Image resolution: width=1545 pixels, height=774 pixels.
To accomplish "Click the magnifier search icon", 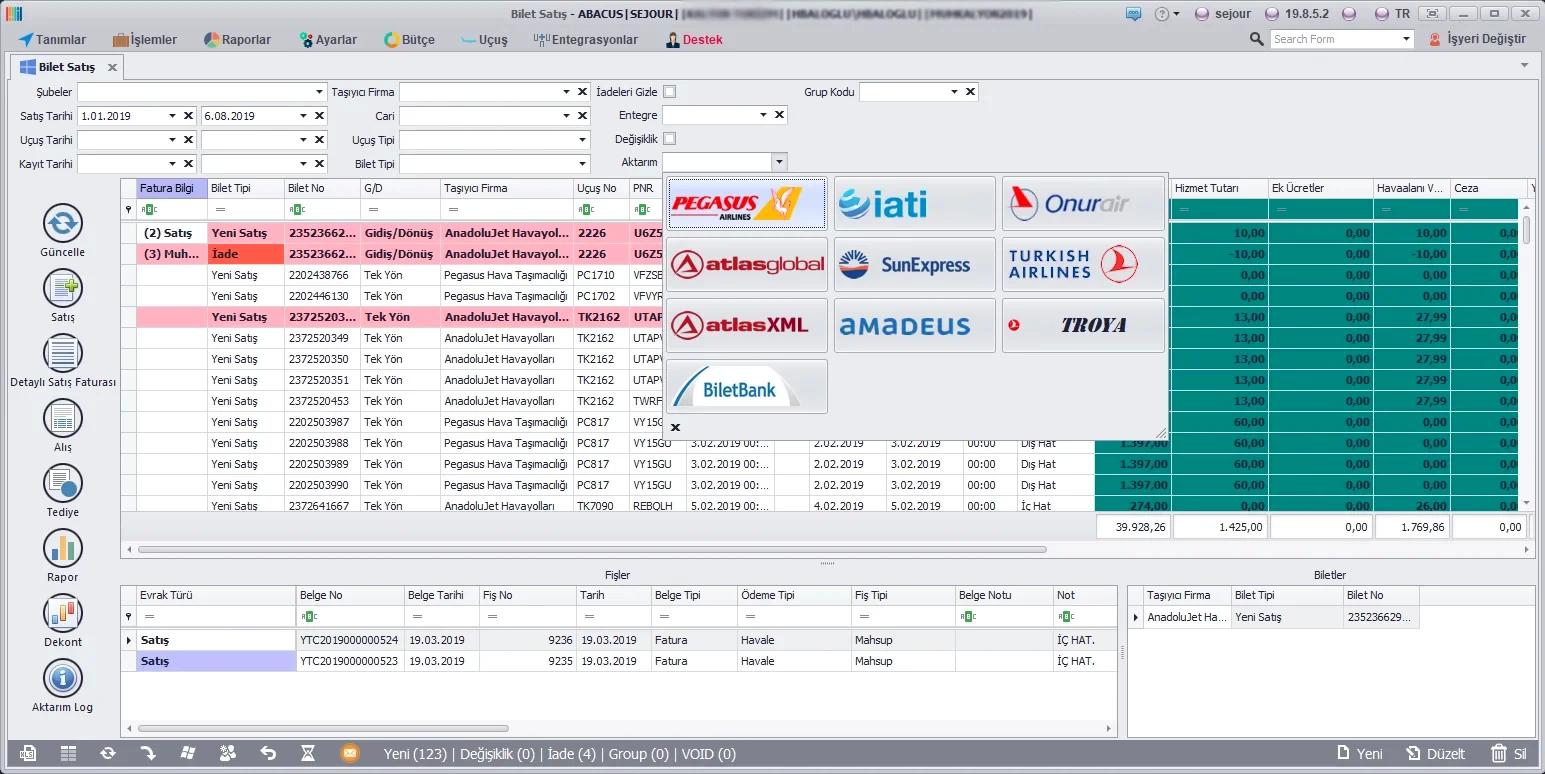I will pyautogui.click(x=1257, y=39).
